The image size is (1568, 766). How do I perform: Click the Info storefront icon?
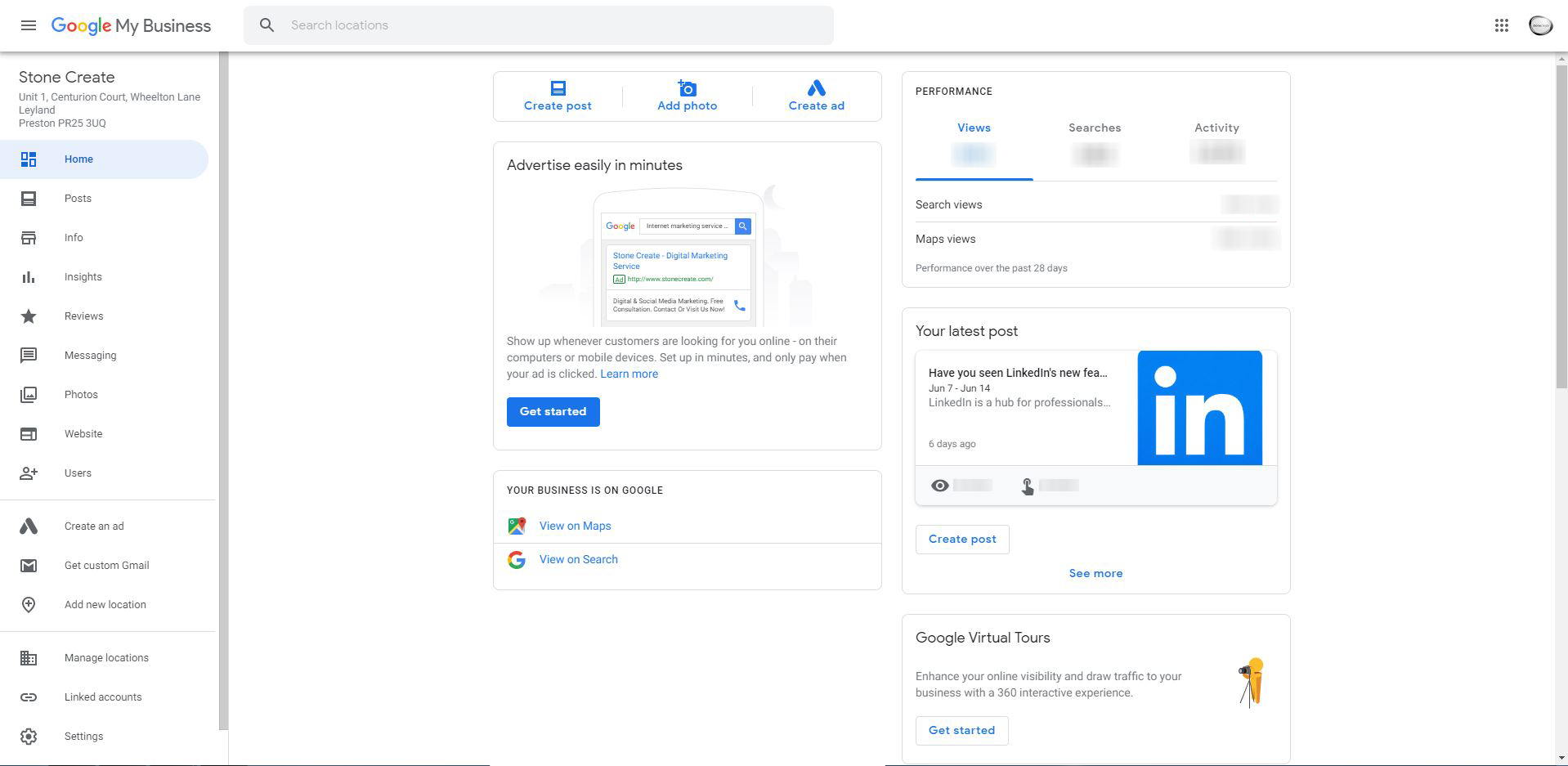tap(29, 238)
